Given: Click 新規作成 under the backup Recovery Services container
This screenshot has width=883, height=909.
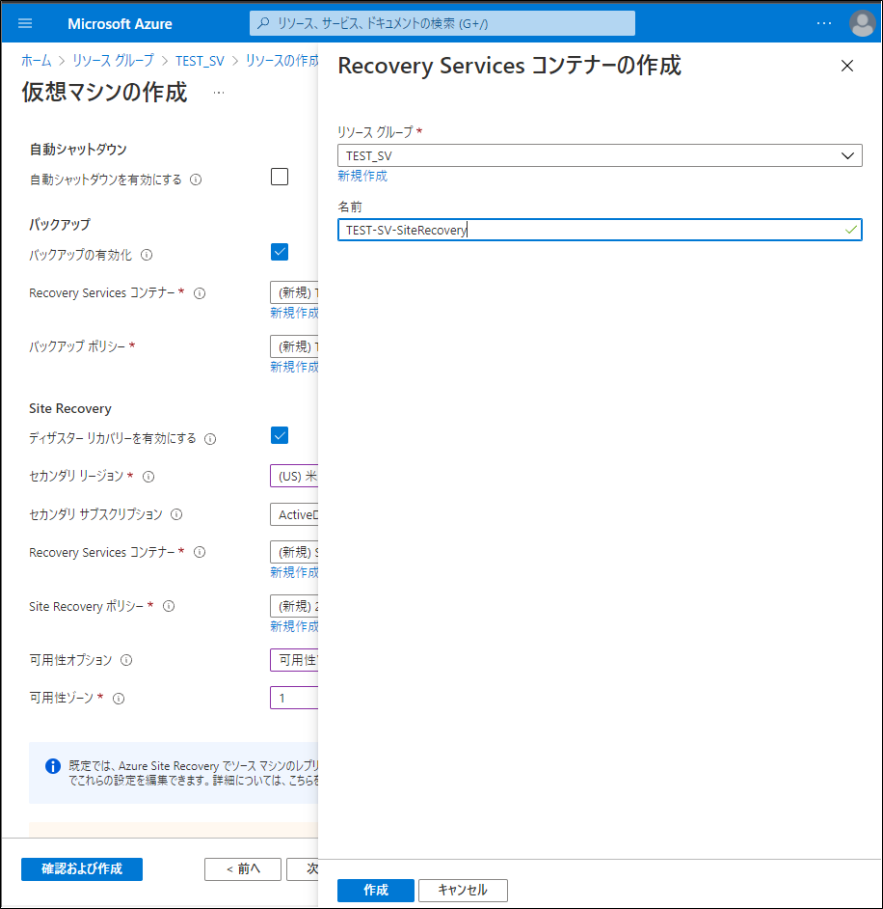Looking at the screenshot, I should [x=294, y=313].
